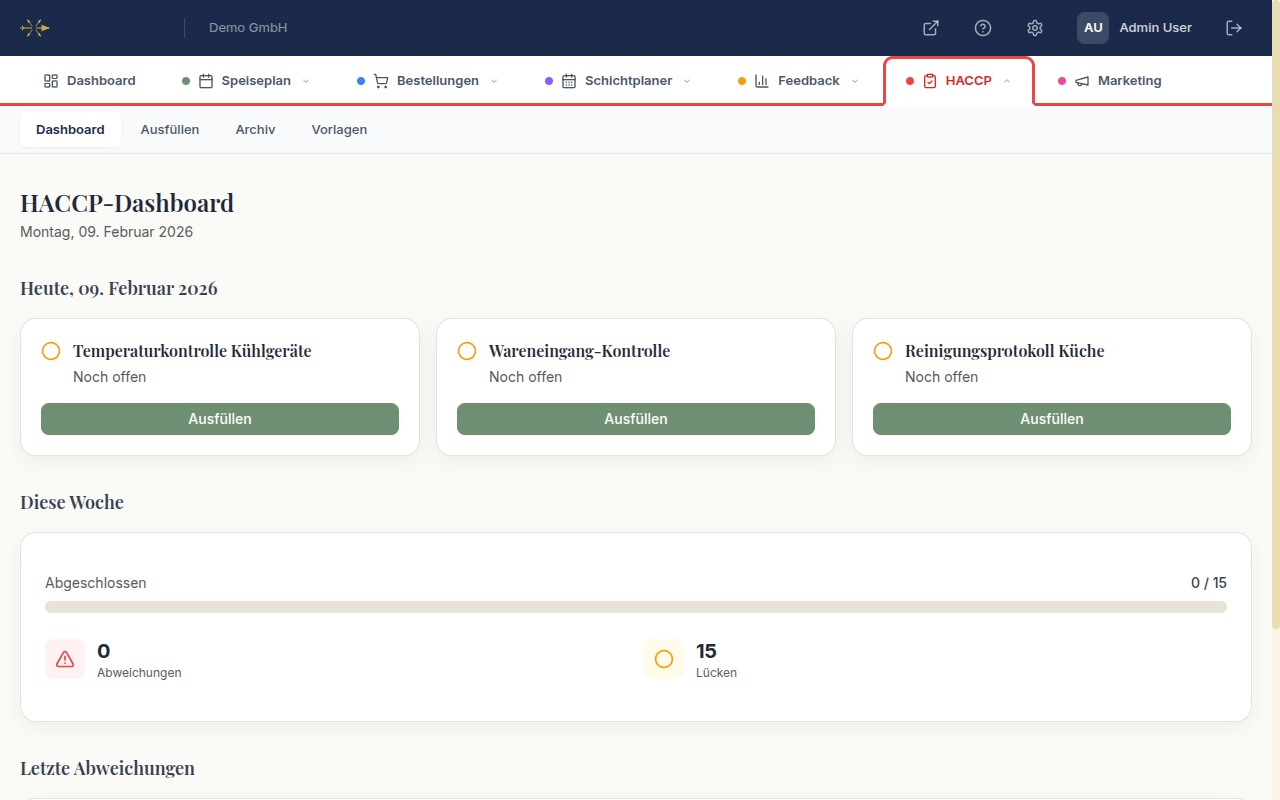This screenshot has height=800, width=1280.
Task: Collapse the HACCP menu chevron
Action: pos(1007,81)
